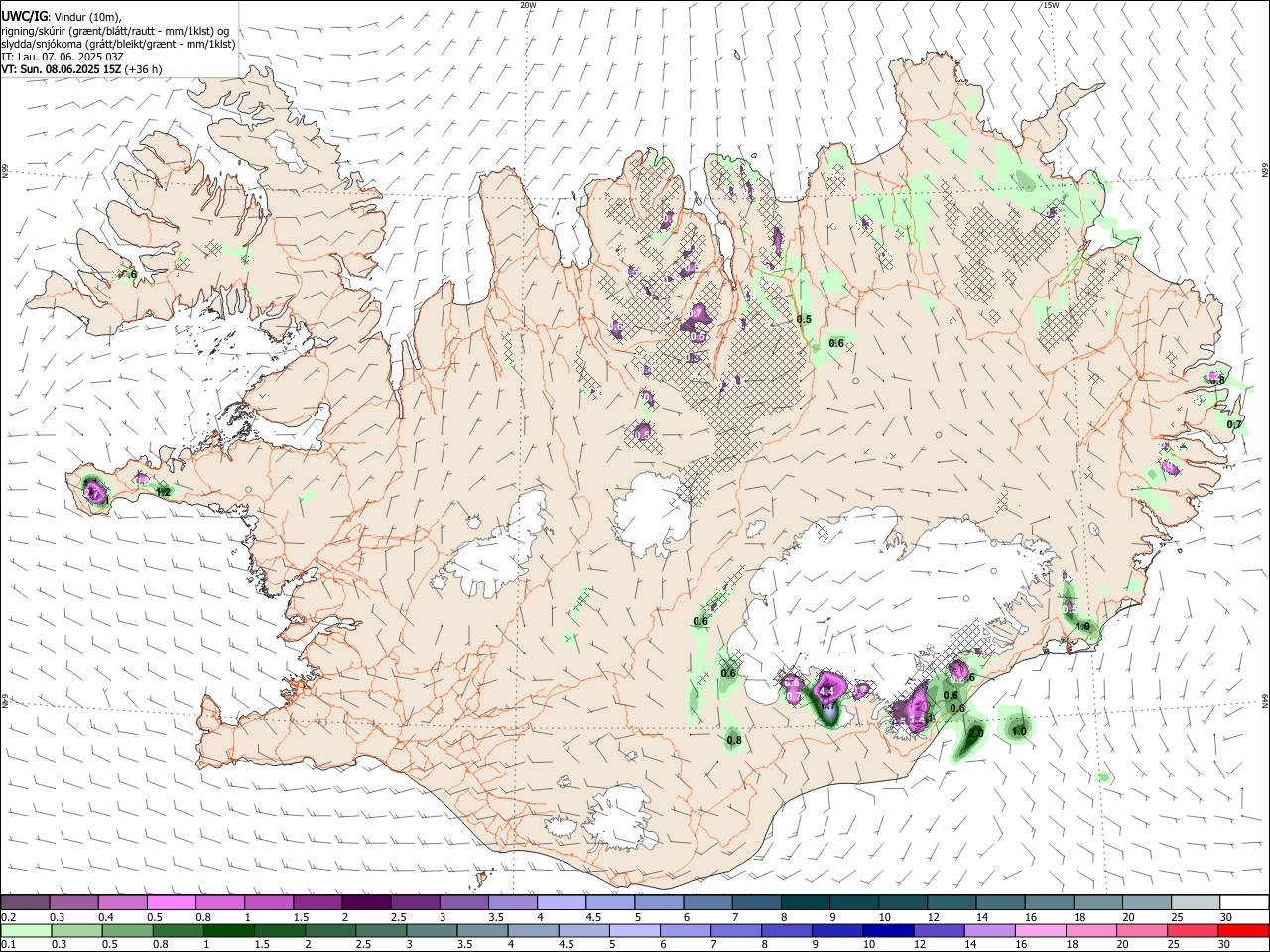Click valid time 'VT: Sun. 08.06.2025 15Z'
This screenshot has width=1270, height=952.
(x=62, y=69)
